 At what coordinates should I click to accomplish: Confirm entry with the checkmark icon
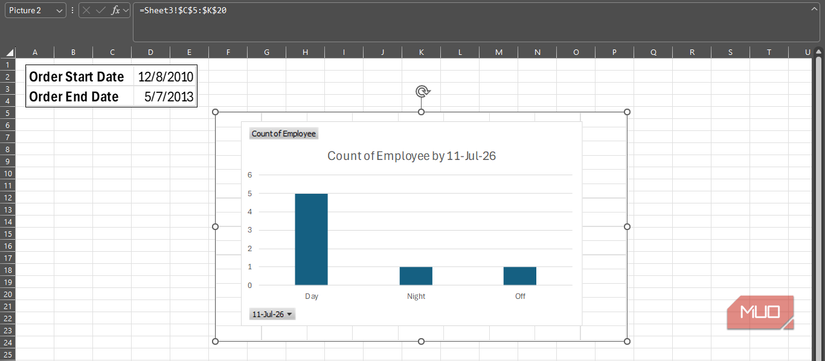tap(100, 10)
